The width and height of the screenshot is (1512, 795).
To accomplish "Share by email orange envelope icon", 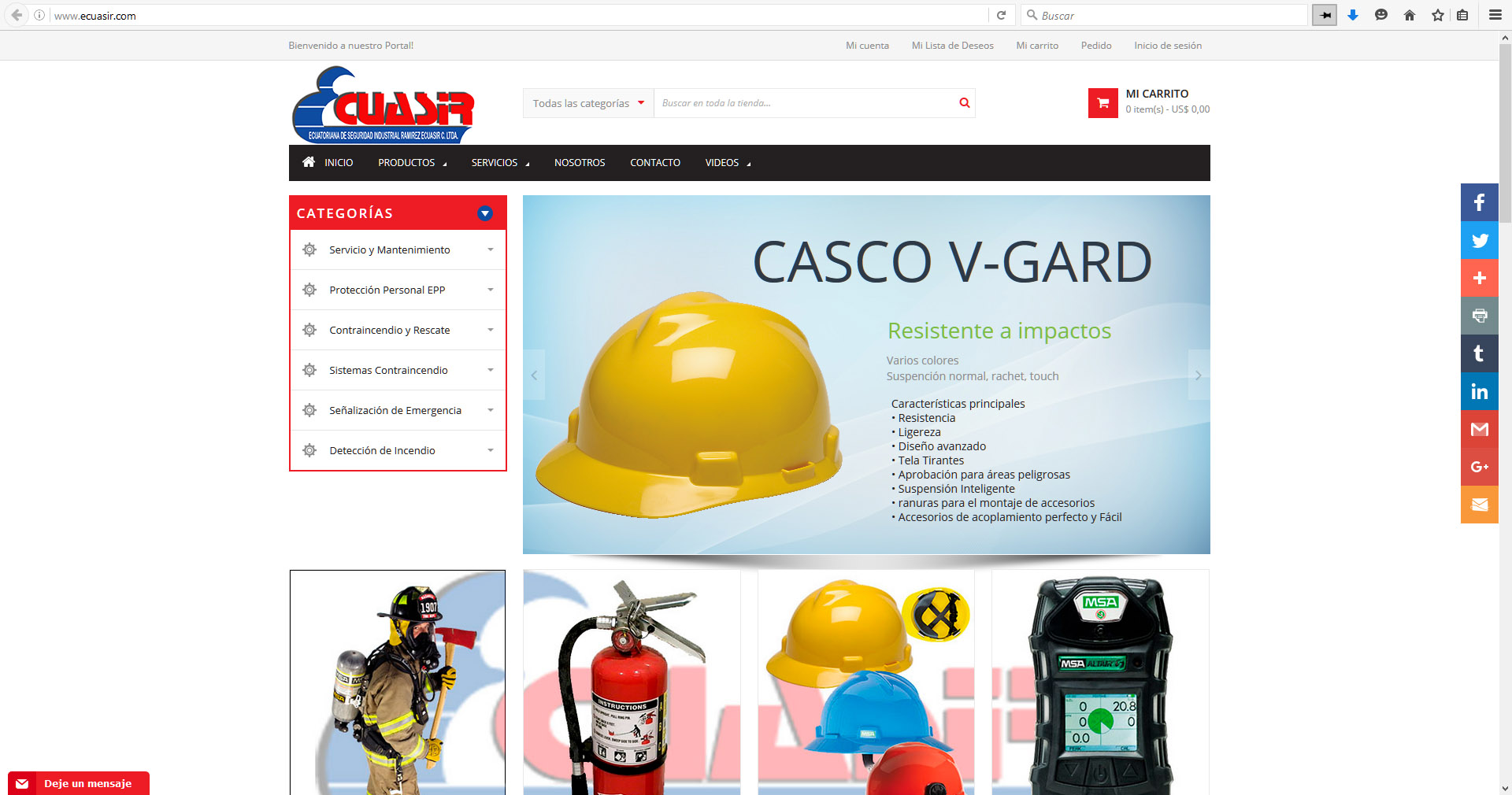I will [1480, 505].
